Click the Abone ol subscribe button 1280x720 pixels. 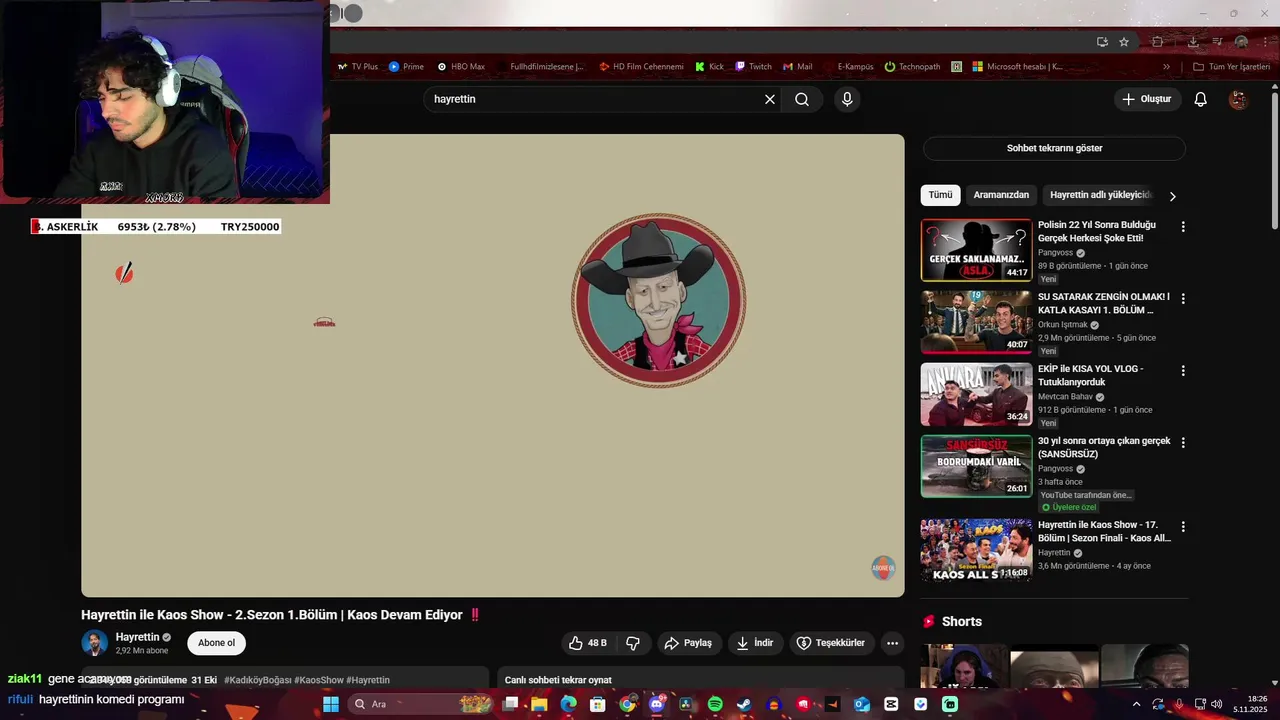(x=217, y=643)
